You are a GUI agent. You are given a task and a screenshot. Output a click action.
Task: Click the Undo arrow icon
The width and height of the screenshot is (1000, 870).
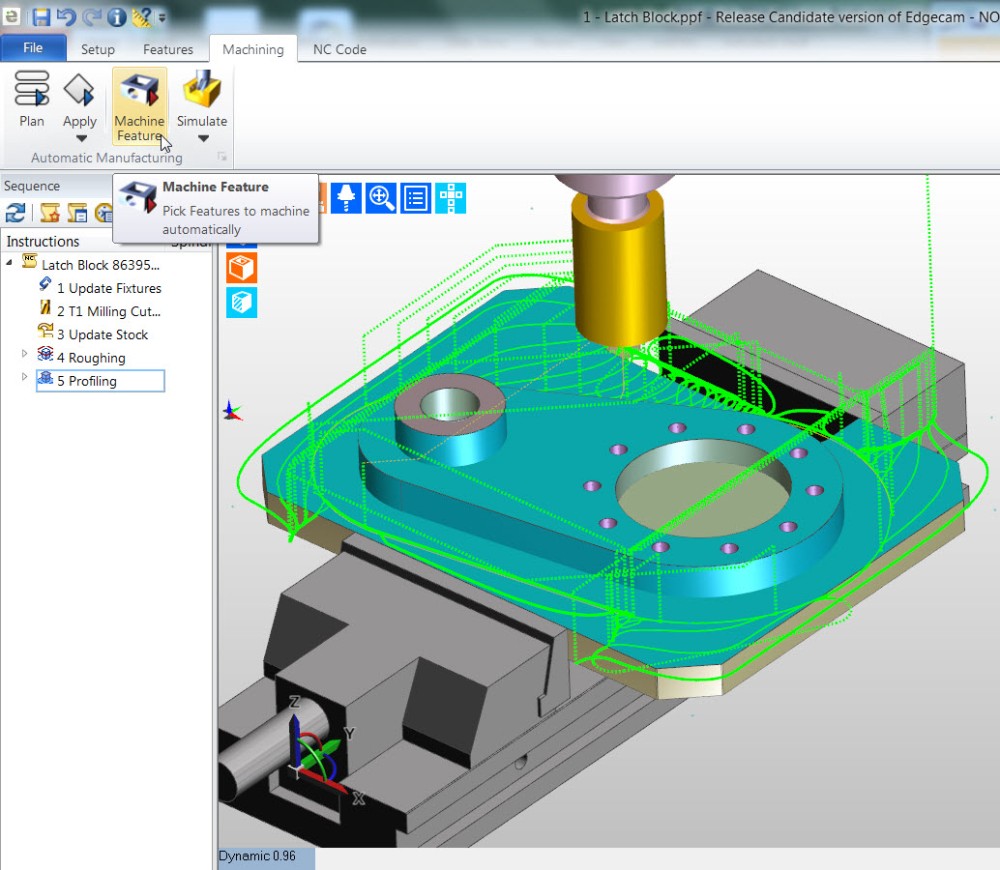[x=67, y=17]
